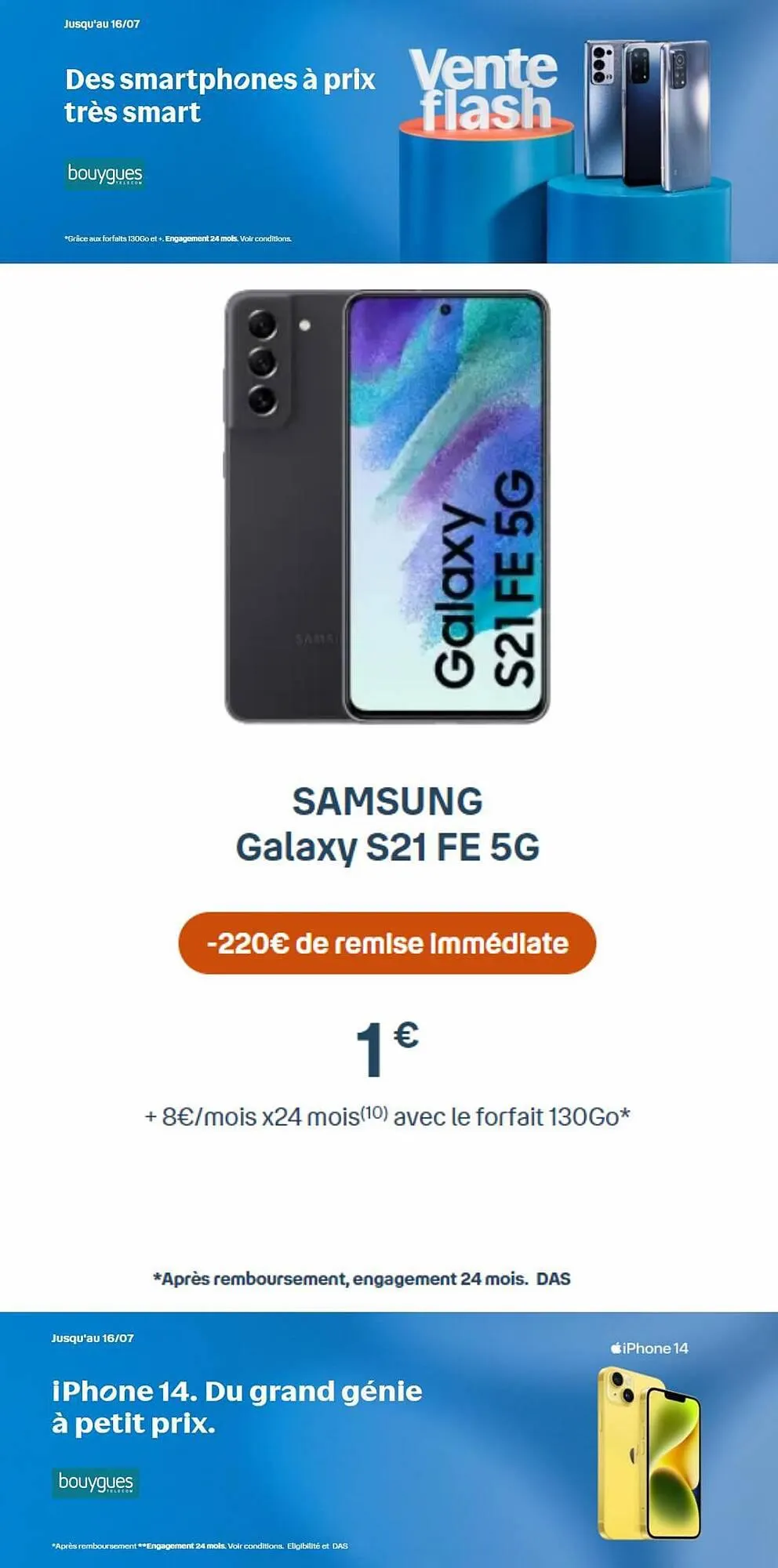Click the Galaxy S21 FE 5G phone image

click(x=387, y=506)
